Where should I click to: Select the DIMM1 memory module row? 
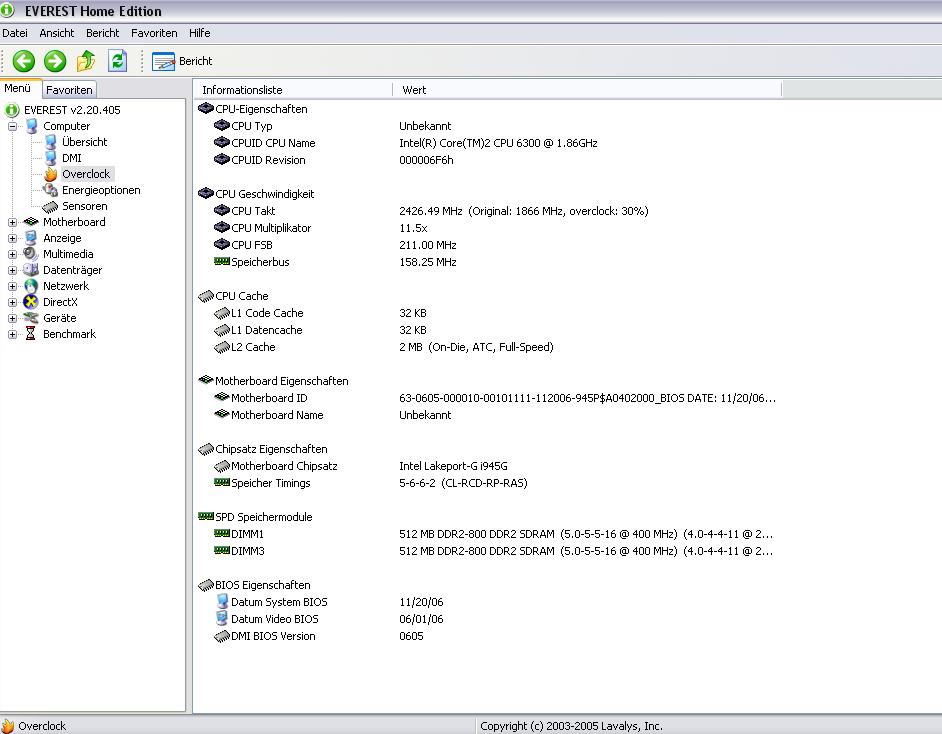tap(487, 534)
